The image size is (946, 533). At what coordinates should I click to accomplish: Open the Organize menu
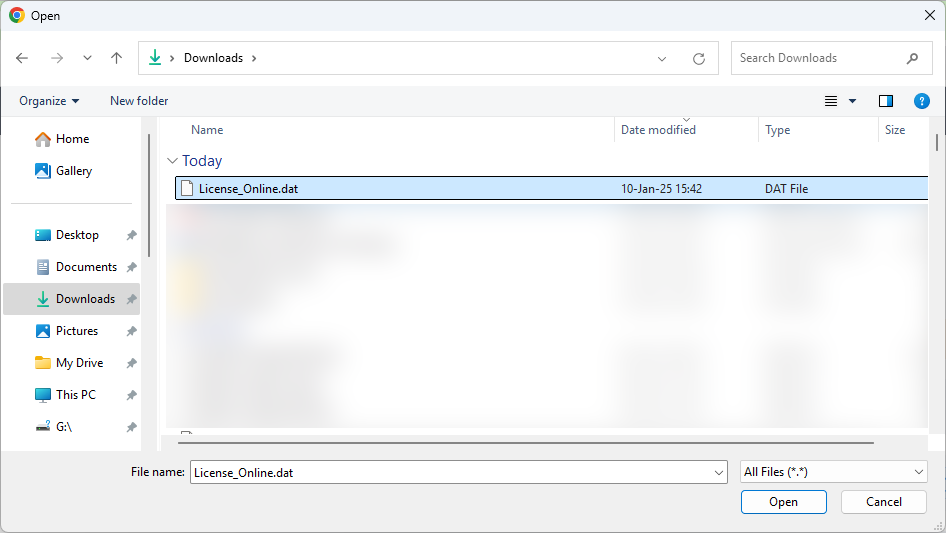point(49,101)
